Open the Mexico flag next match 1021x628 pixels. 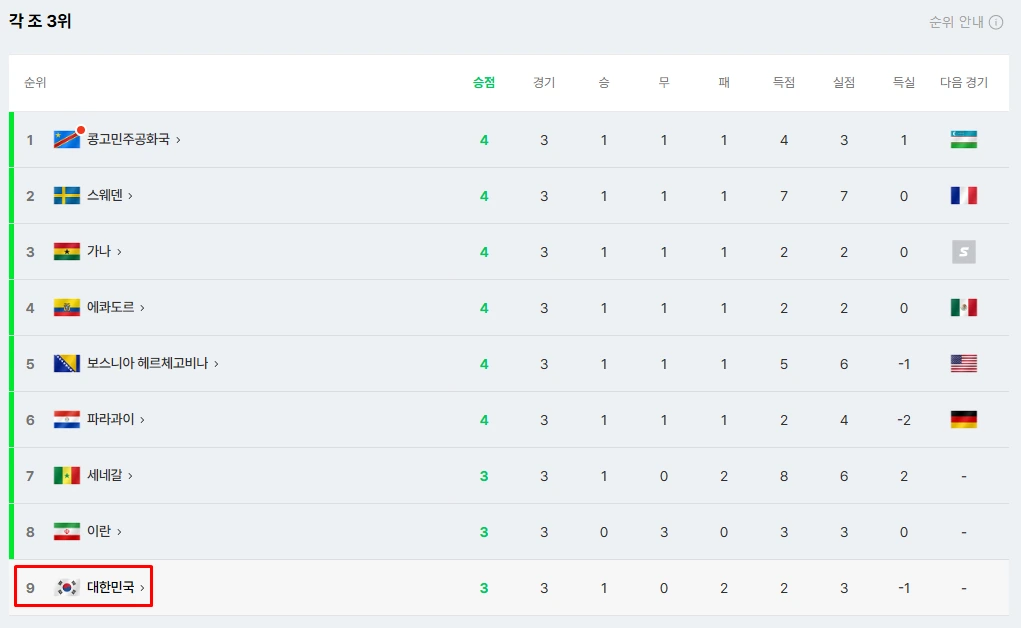[x=964, y=307]
